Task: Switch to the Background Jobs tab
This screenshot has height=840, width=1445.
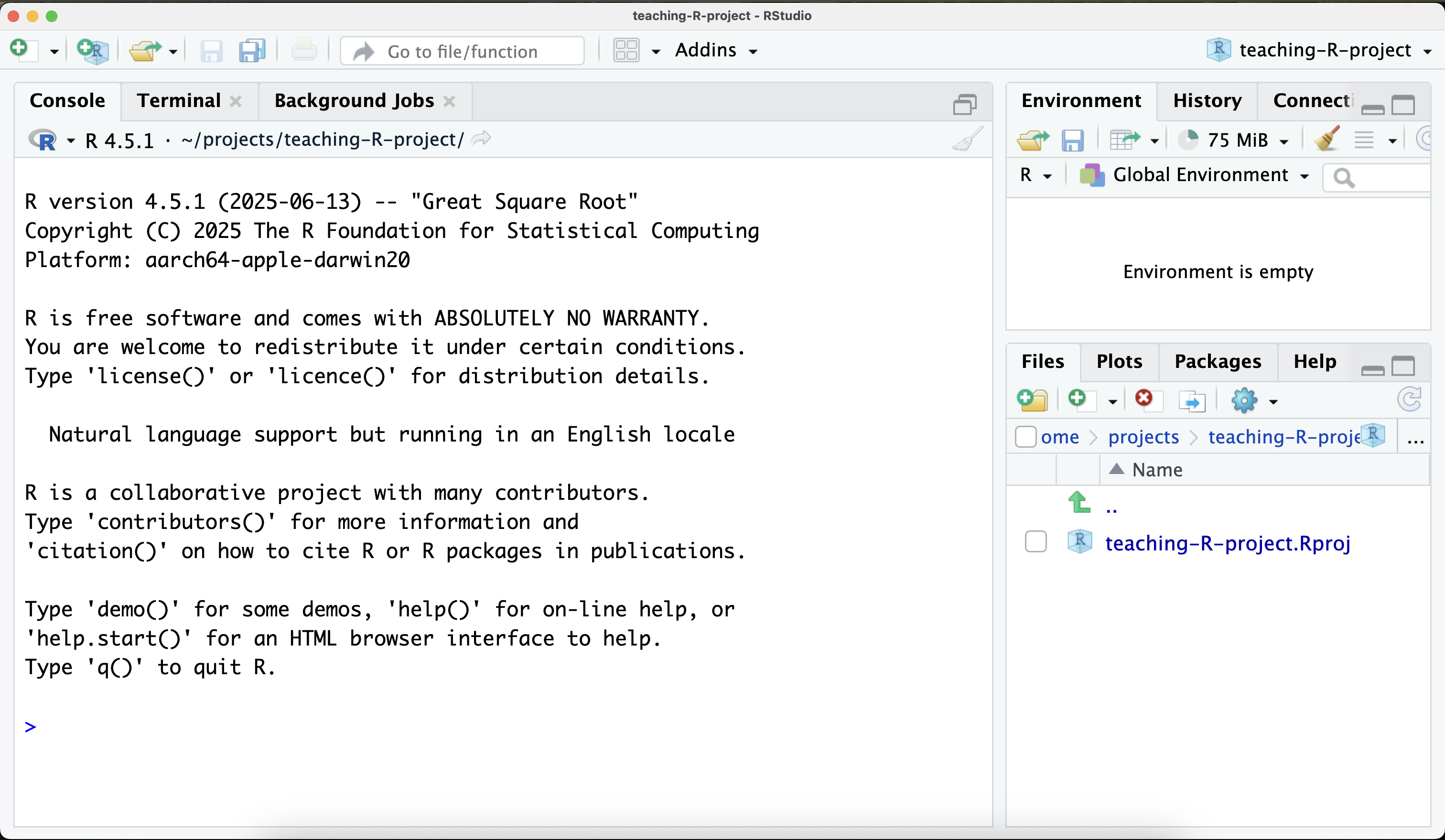Action: 355,100
